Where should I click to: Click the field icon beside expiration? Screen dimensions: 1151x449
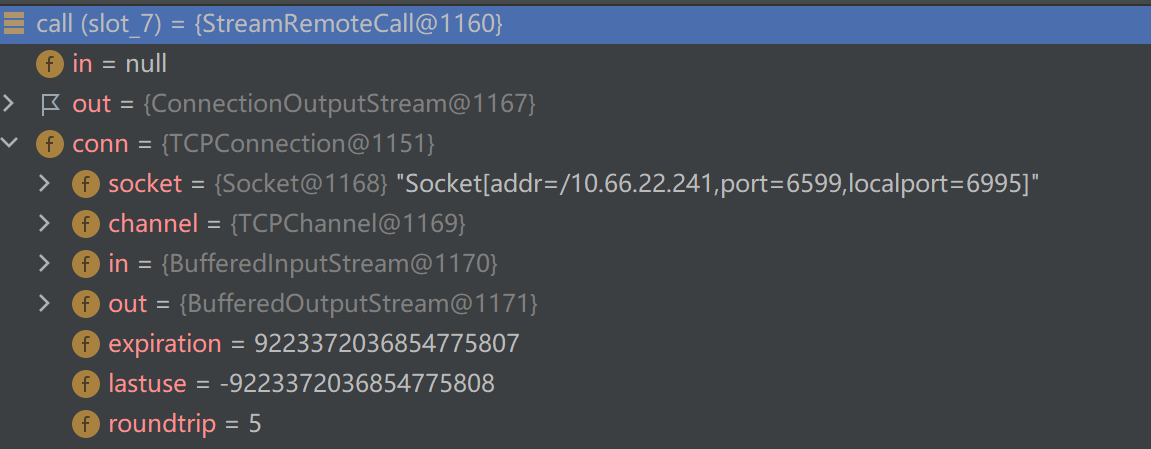(85, 344)
